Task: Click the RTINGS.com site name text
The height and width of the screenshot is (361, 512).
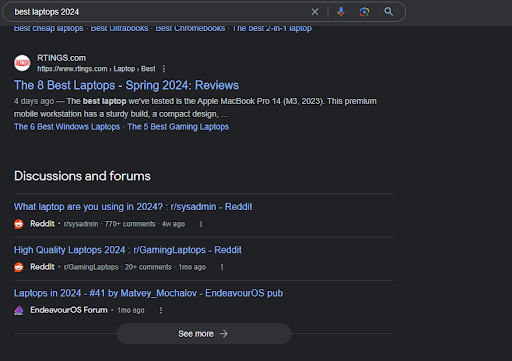Action: [x=62, y=58]
